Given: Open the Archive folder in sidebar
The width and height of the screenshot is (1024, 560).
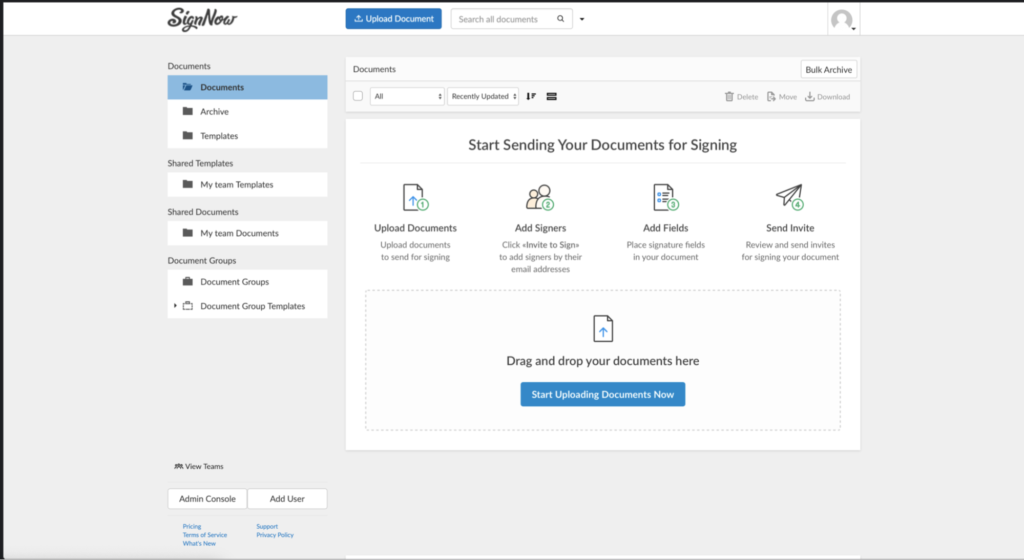Looking at the screenshot, I should click(214, 111).
